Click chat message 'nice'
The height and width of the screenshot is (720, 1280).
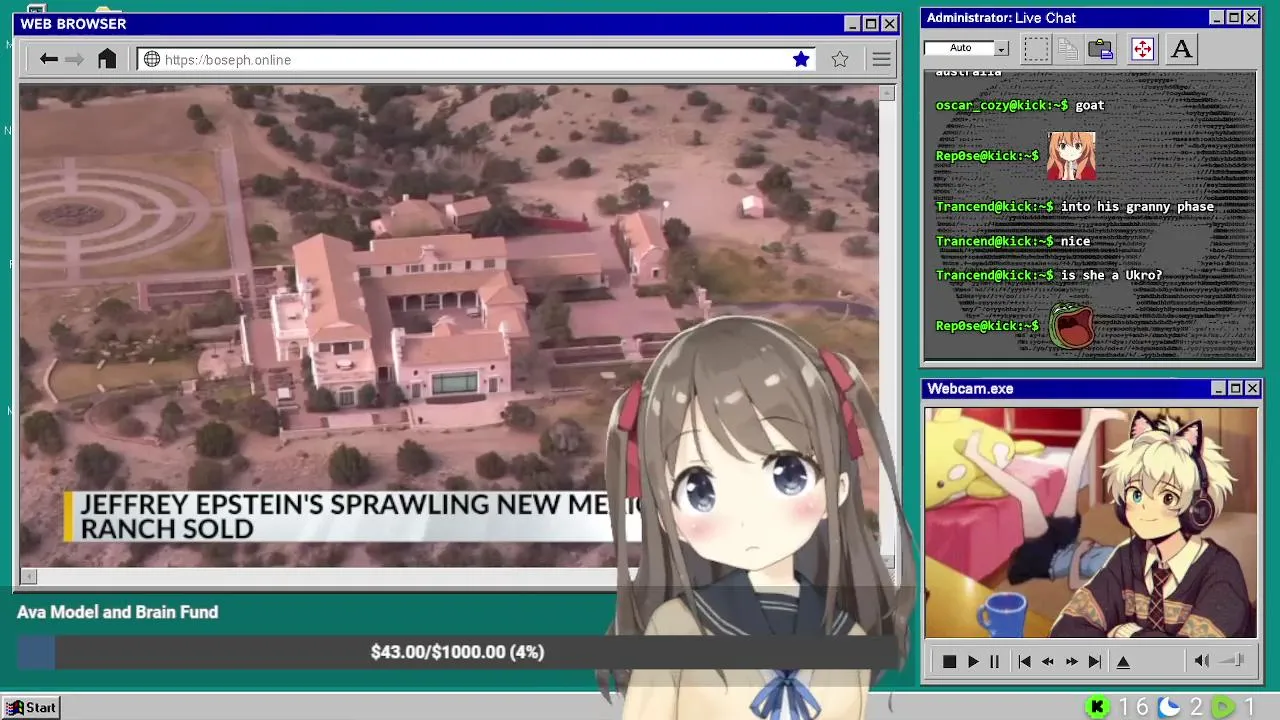(x=1076, y=241)
